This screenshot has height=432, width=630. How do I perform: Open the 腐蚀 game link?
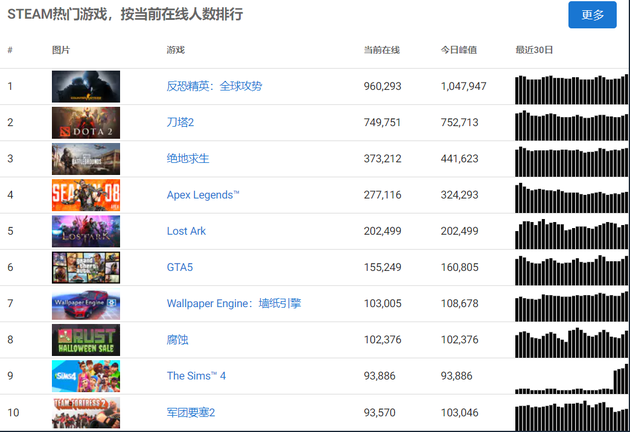(x=177, y=340)
